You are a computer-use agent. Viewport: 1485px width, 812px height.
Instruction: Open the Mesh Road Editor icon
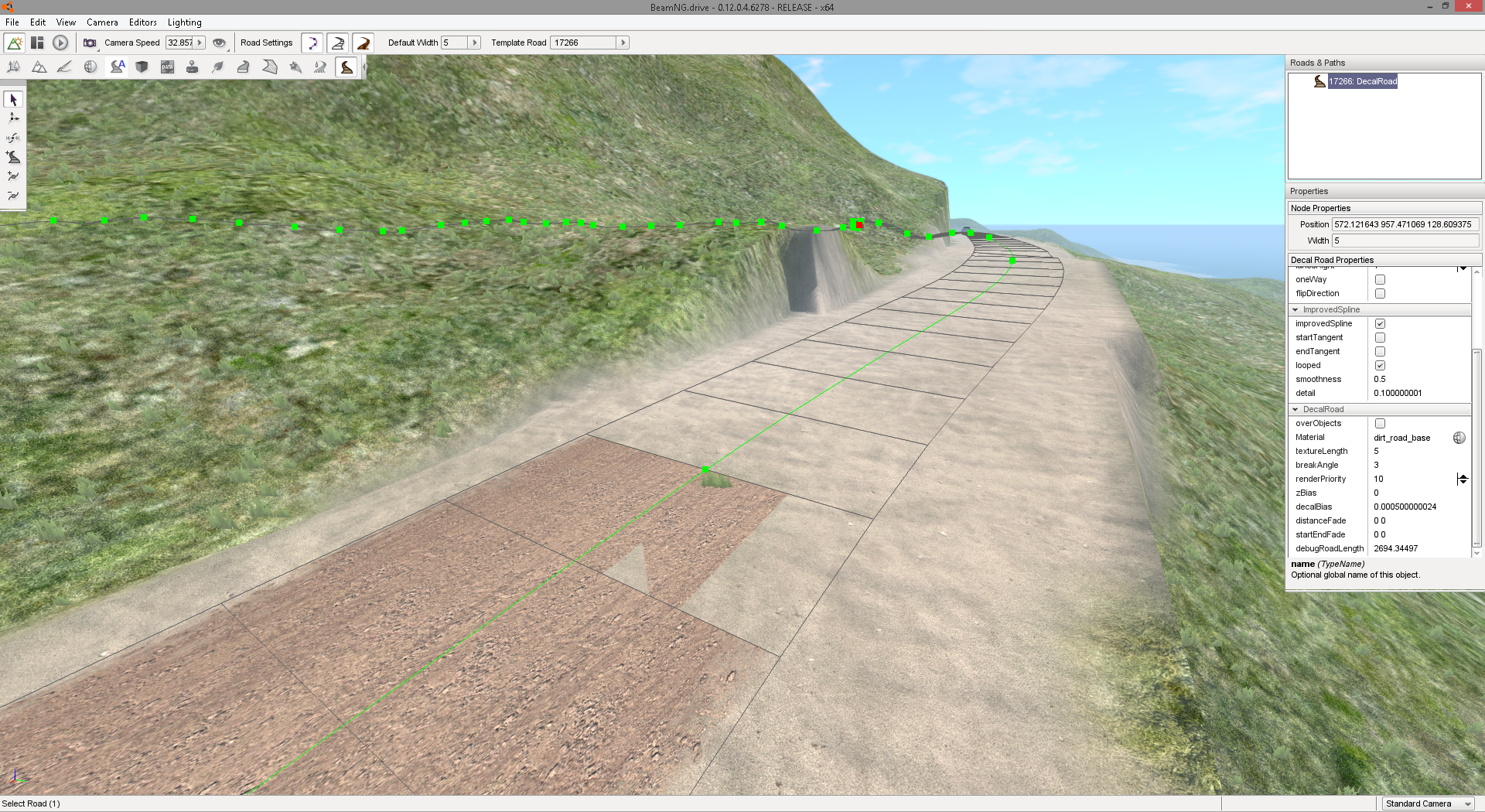tap(244, 67)
